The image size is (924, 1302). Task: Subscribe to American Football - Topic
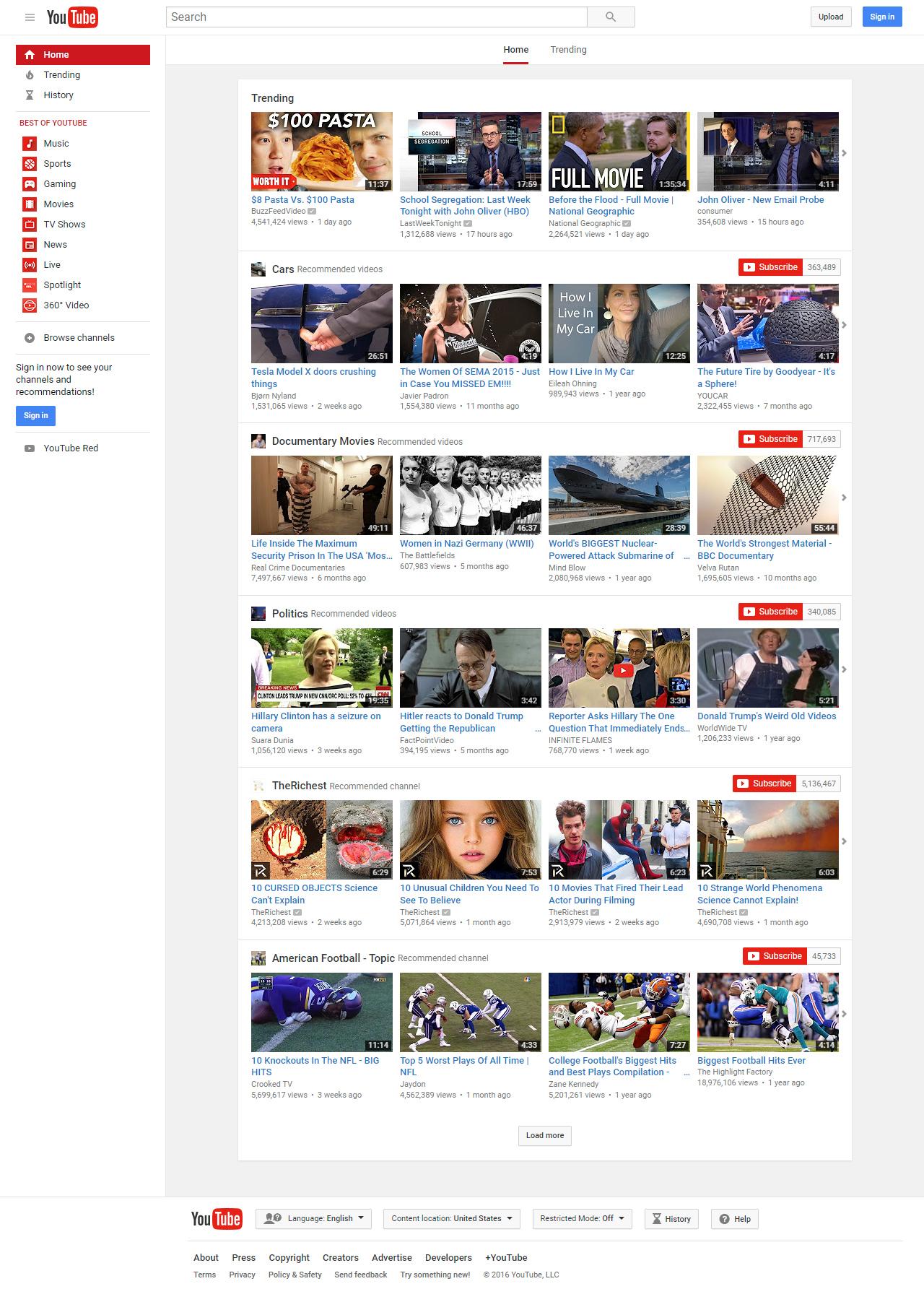click(775, 956)
